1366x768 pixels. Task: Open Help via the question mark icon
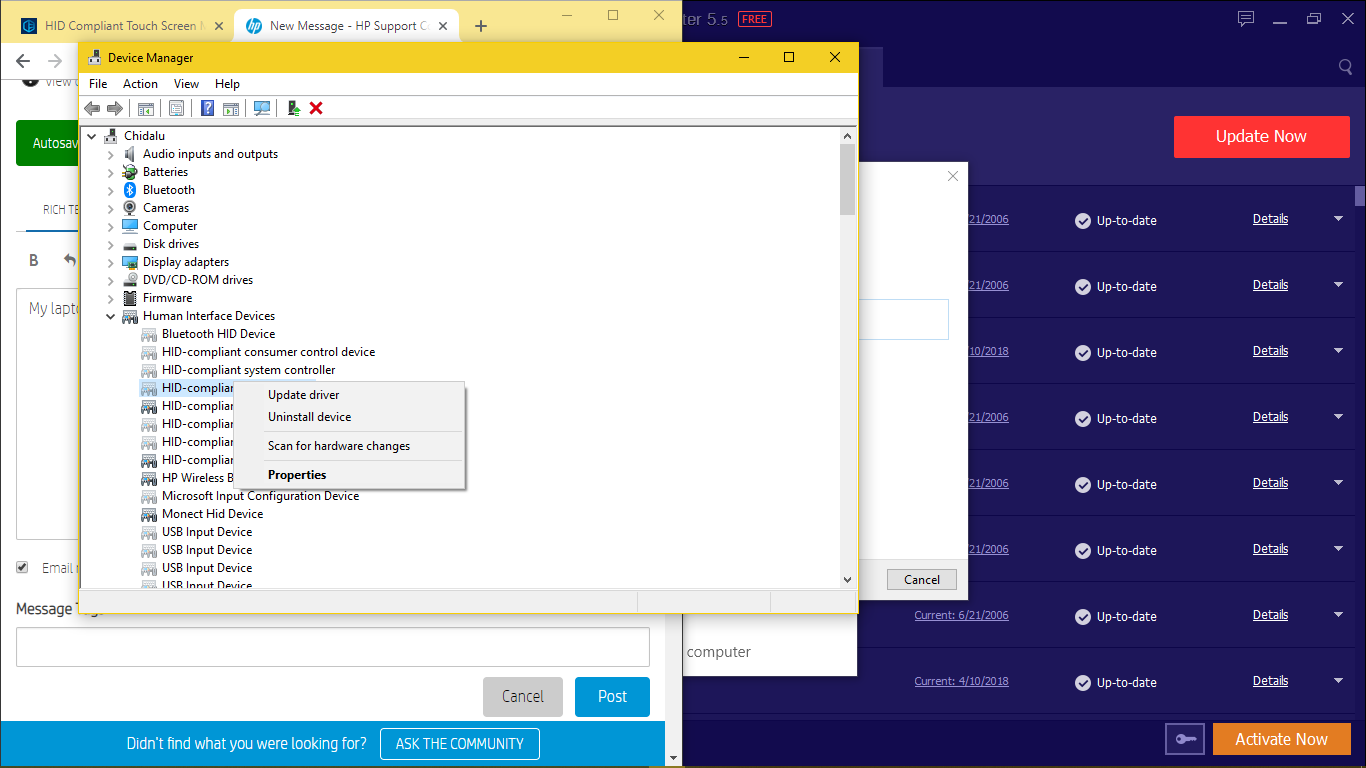(207, 108)
